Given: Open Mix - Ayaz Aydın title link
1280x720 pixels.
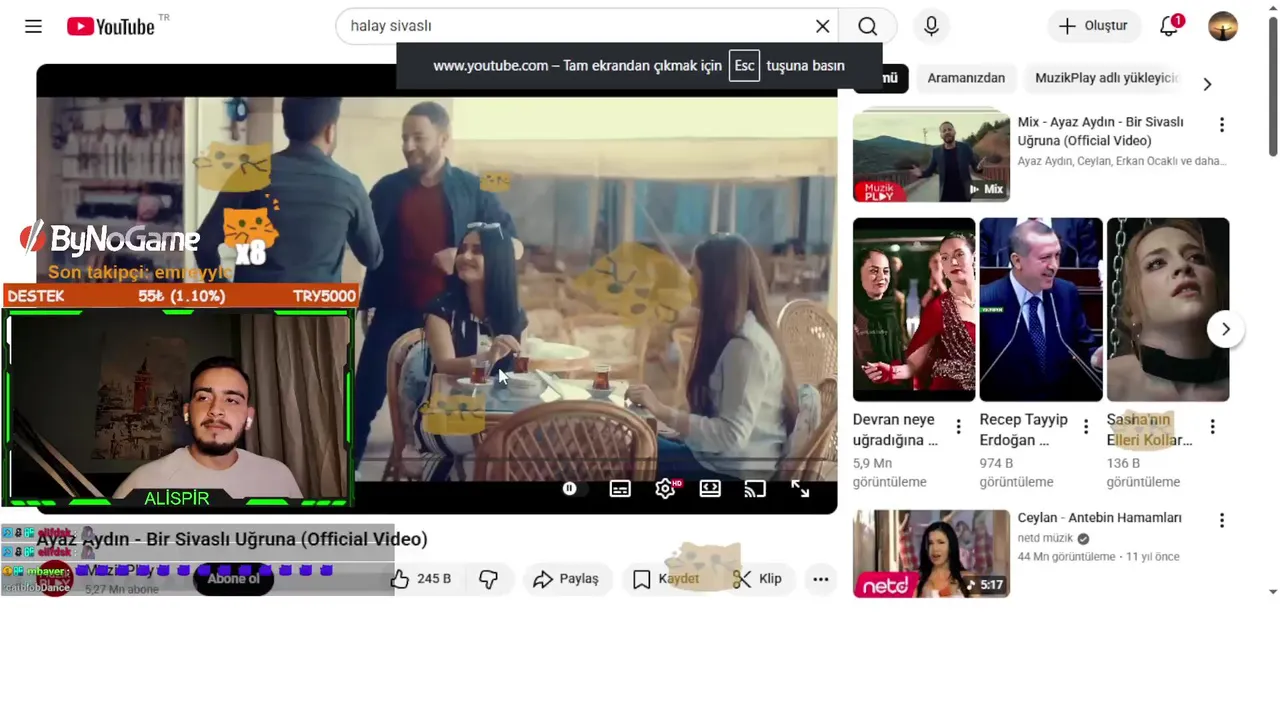Looking at the screenshot, I should tap(1100, 131).
